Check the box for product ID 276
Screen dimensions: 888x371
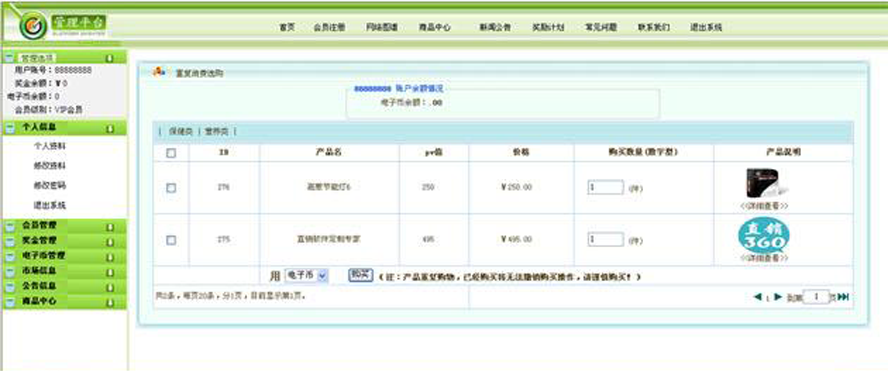pos(171,188)
